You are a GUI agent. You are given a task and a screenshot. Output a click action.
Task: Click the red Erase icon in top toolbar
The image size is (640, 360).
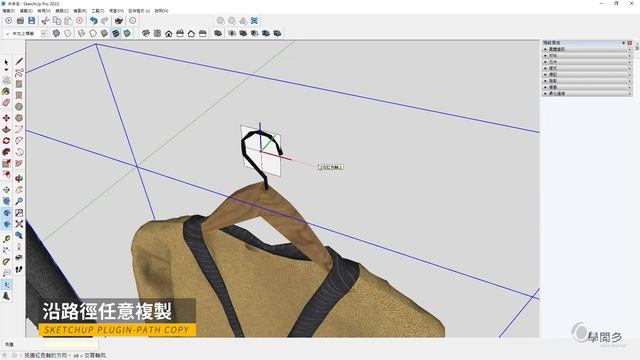(80, 20)
